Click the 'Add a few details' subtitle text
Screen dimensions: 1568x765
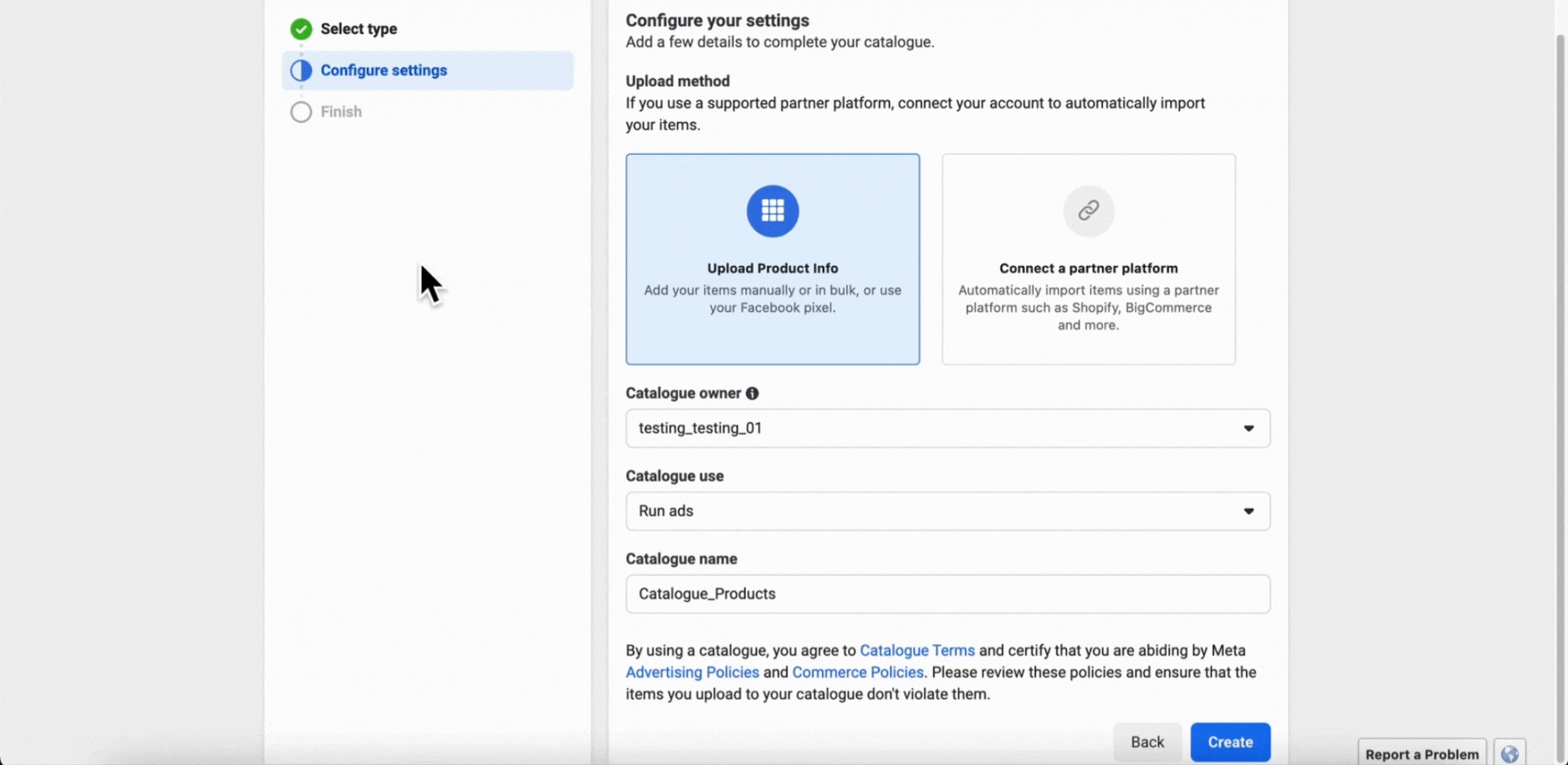point(780,42)
